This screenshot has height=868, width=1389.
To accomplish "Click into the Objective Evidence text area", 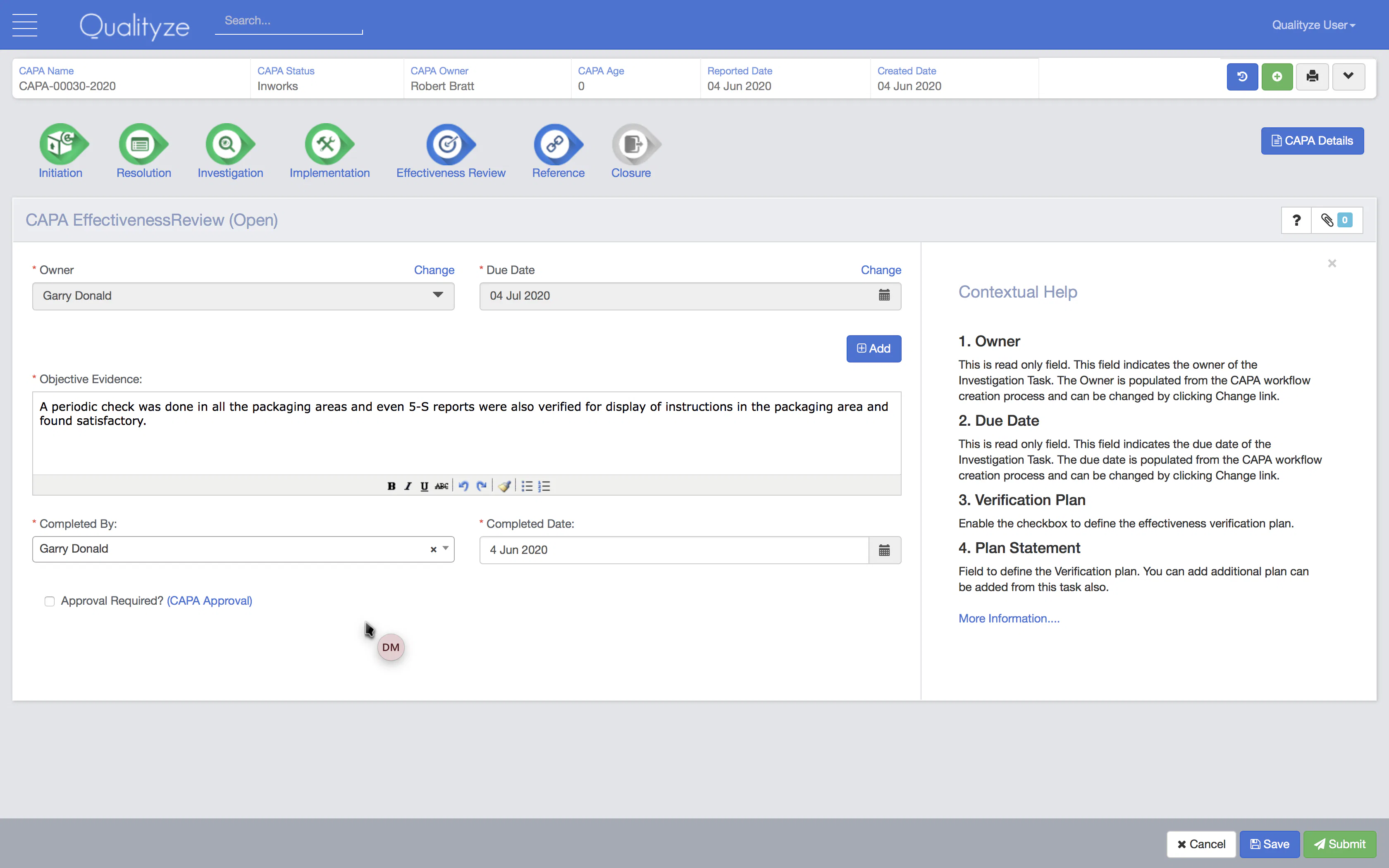I will pyautogui.click(x=467, y=433).
